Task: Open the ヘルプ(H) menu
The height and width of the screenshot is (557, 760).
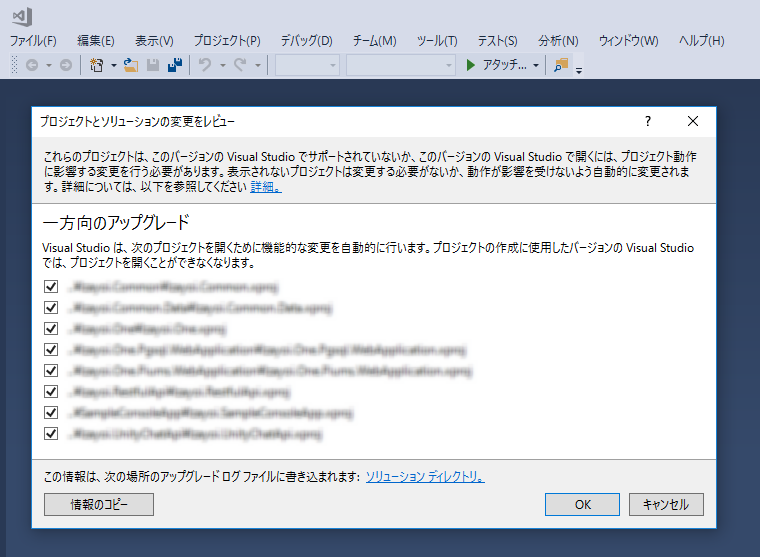Action: pos(702,41)
